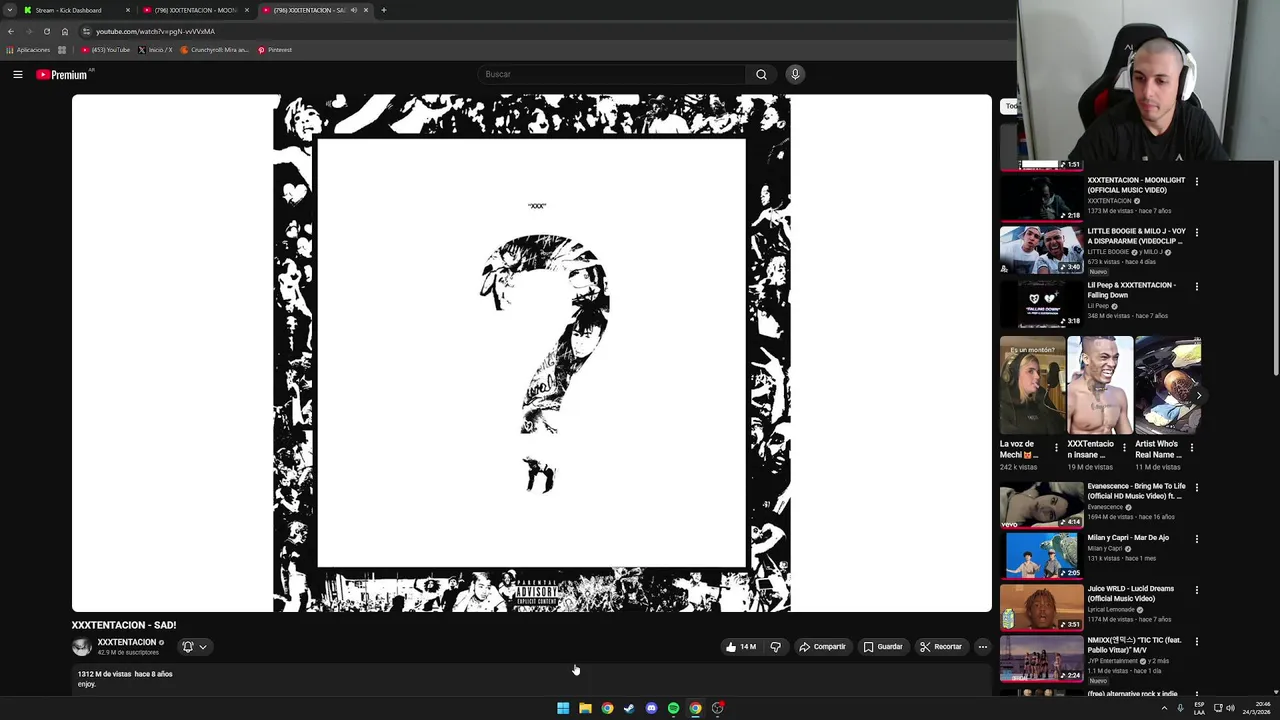Click the search magnifier button
The image size is (1280, 720).
(761, 74)
